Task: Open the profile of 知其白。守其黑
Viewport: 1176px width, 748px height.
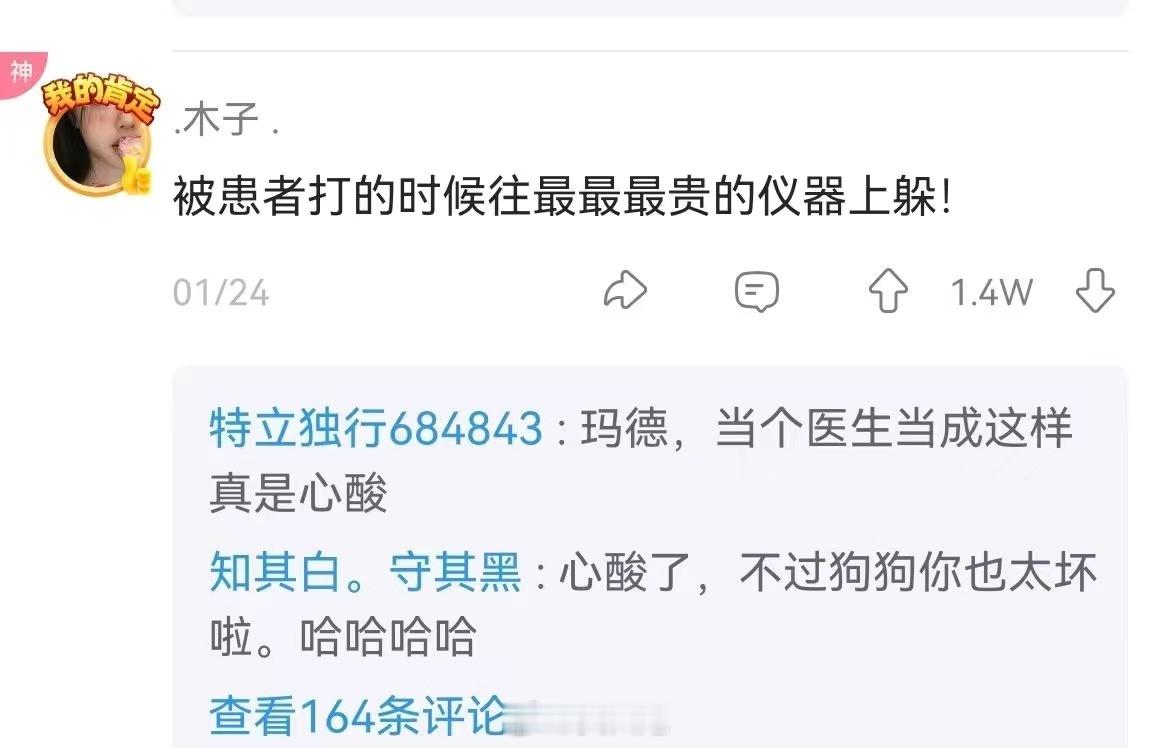Action: point(365,572)
